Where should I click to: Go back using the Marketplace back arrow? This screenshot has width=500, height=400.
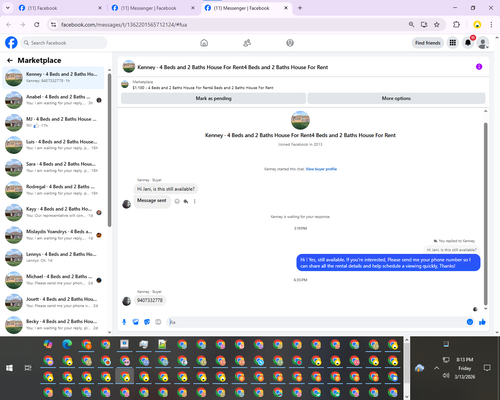pos(10,60)
